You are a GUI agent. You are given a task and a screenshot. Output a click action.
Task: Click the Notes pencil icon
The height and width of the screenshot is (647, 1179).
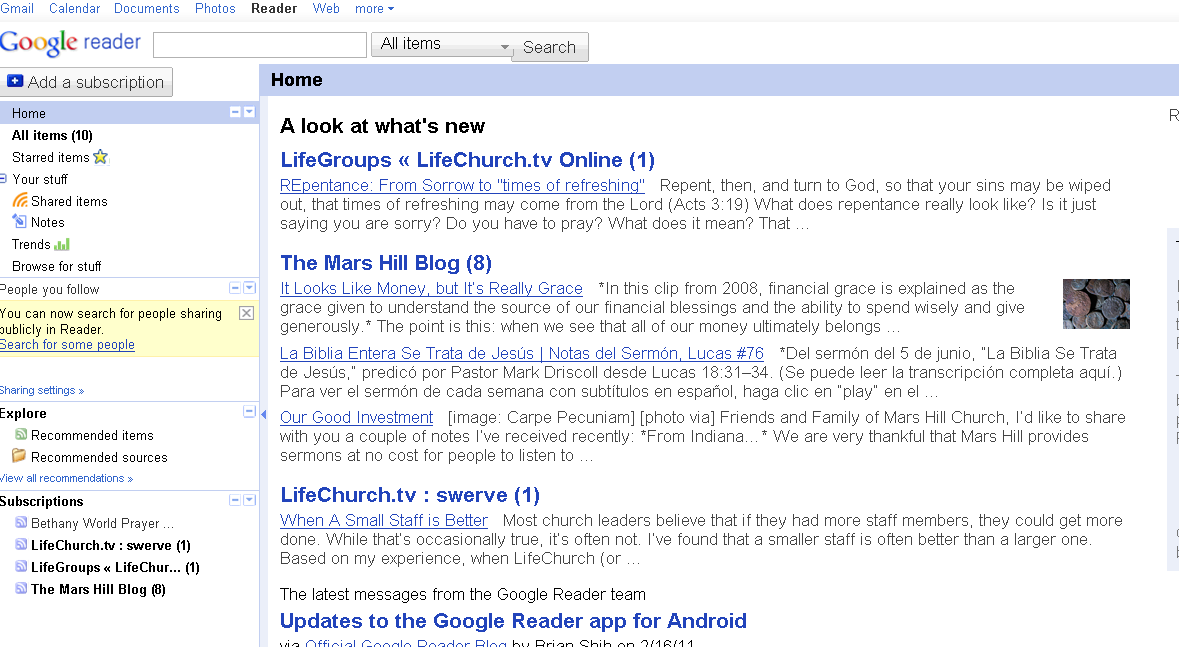20,222
